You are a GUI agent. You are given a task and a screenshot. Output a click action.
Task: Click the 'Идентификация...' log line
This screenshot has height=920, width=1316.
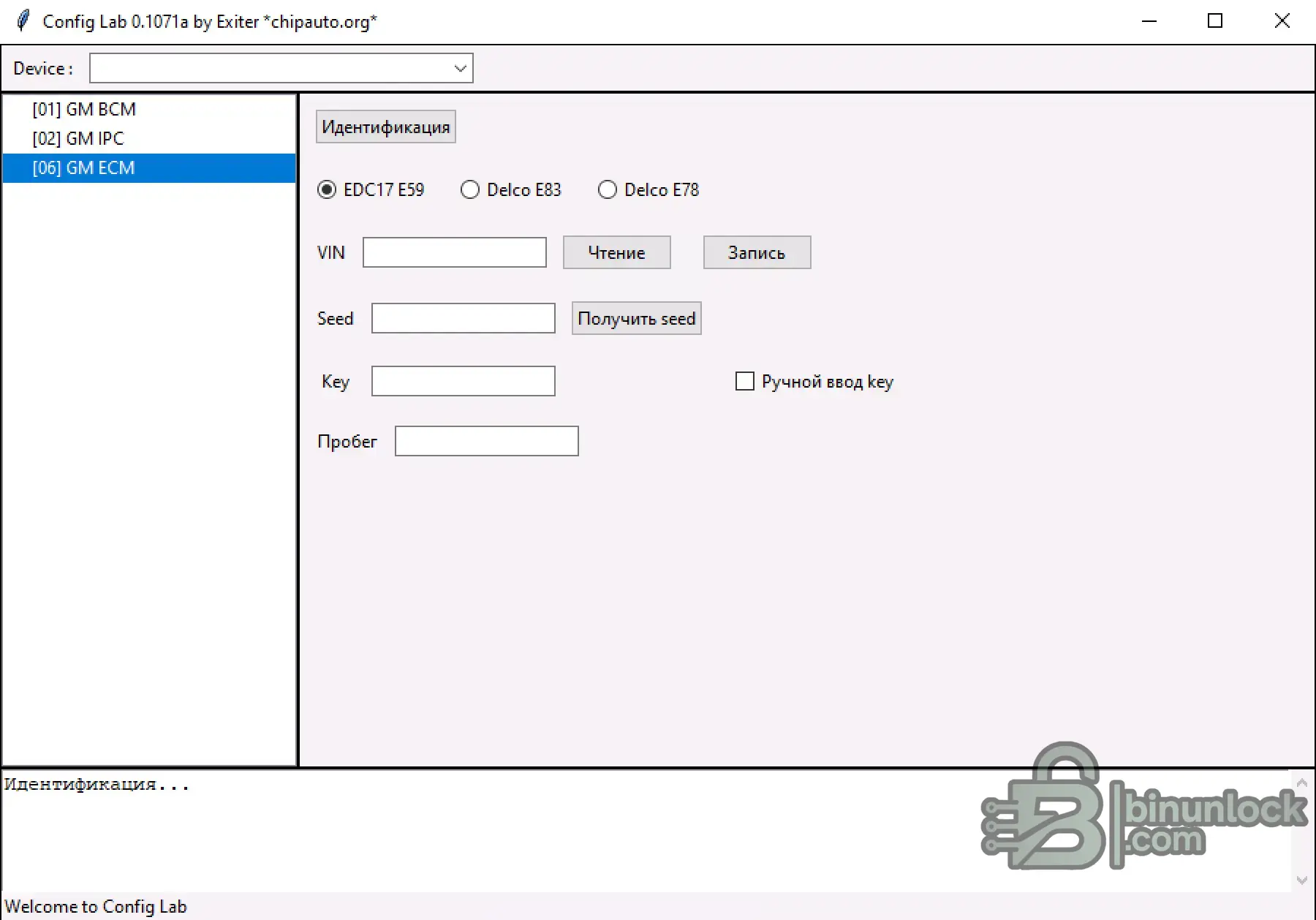click(97, 785)
